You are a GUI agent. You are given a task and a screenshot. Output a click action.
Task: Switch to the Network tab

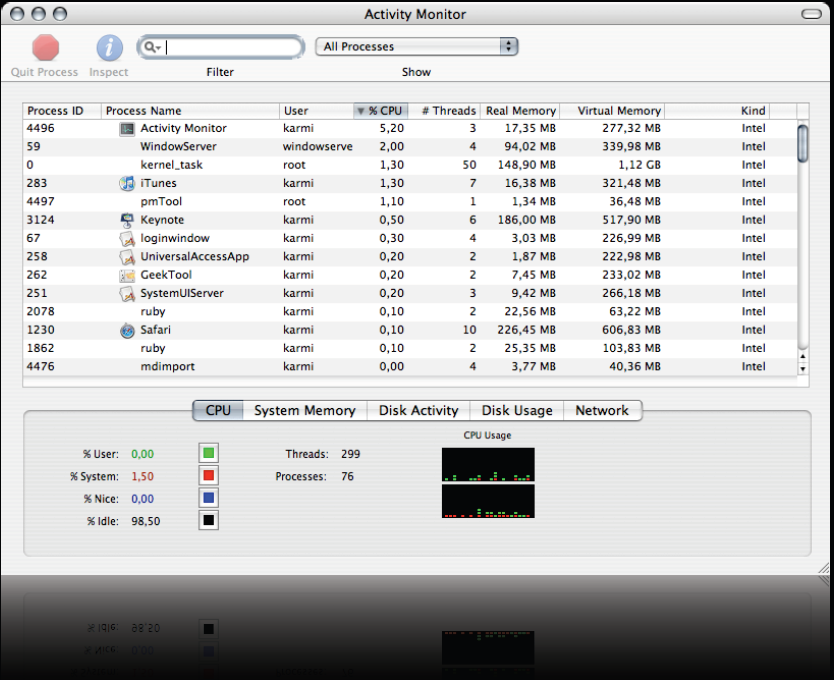[x=602, y=410]
